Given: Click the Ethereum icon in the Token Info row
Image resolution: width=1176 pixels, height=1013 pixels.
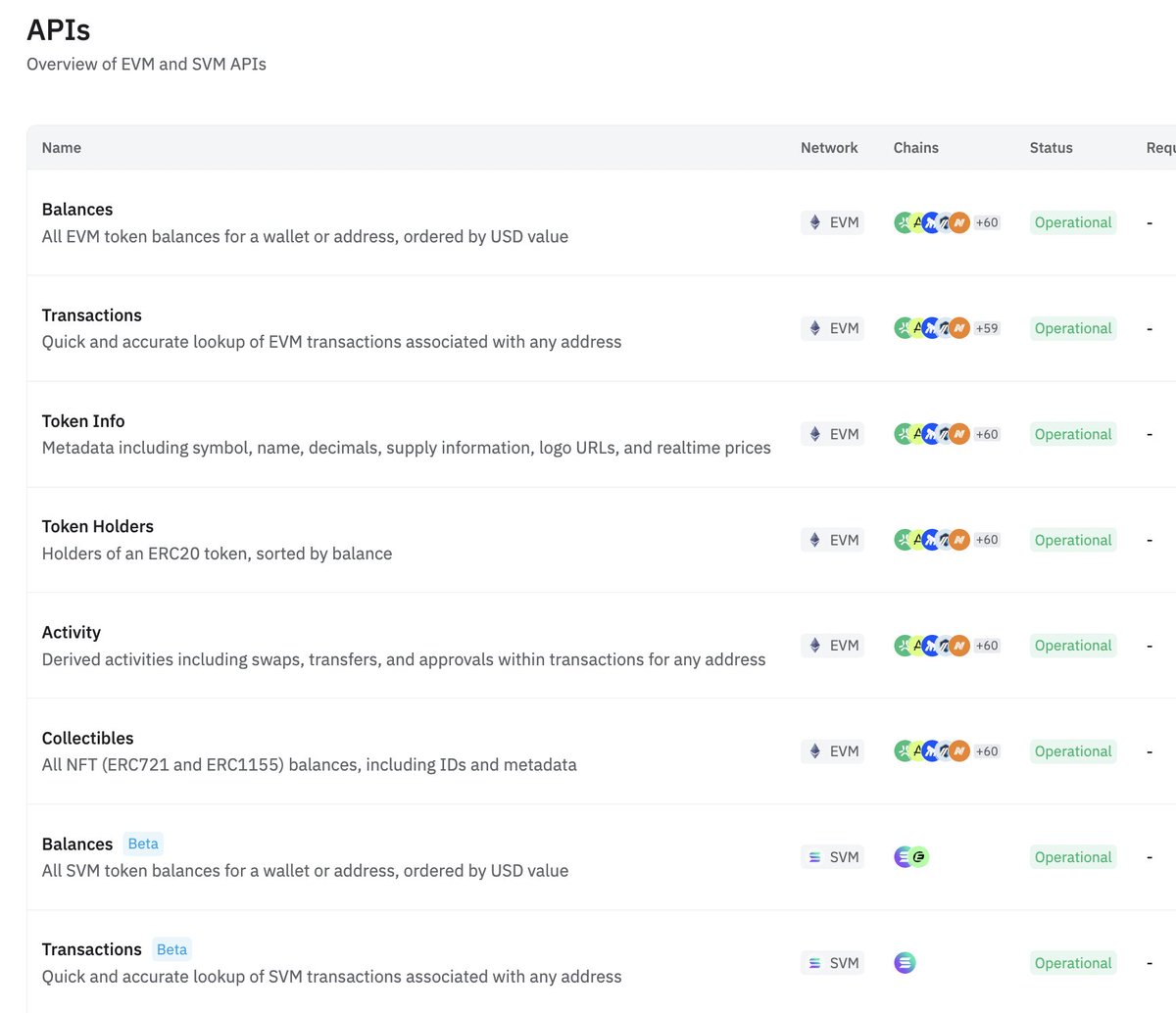Looking at the screenshot, I should coord(814,434).
